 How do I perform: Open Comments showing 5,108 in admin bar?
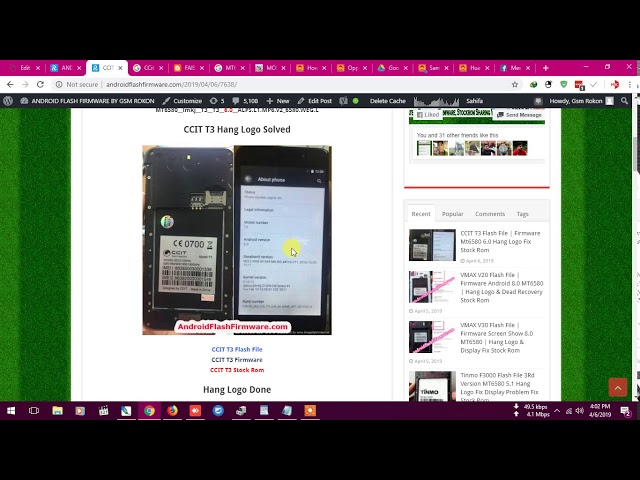245,101
